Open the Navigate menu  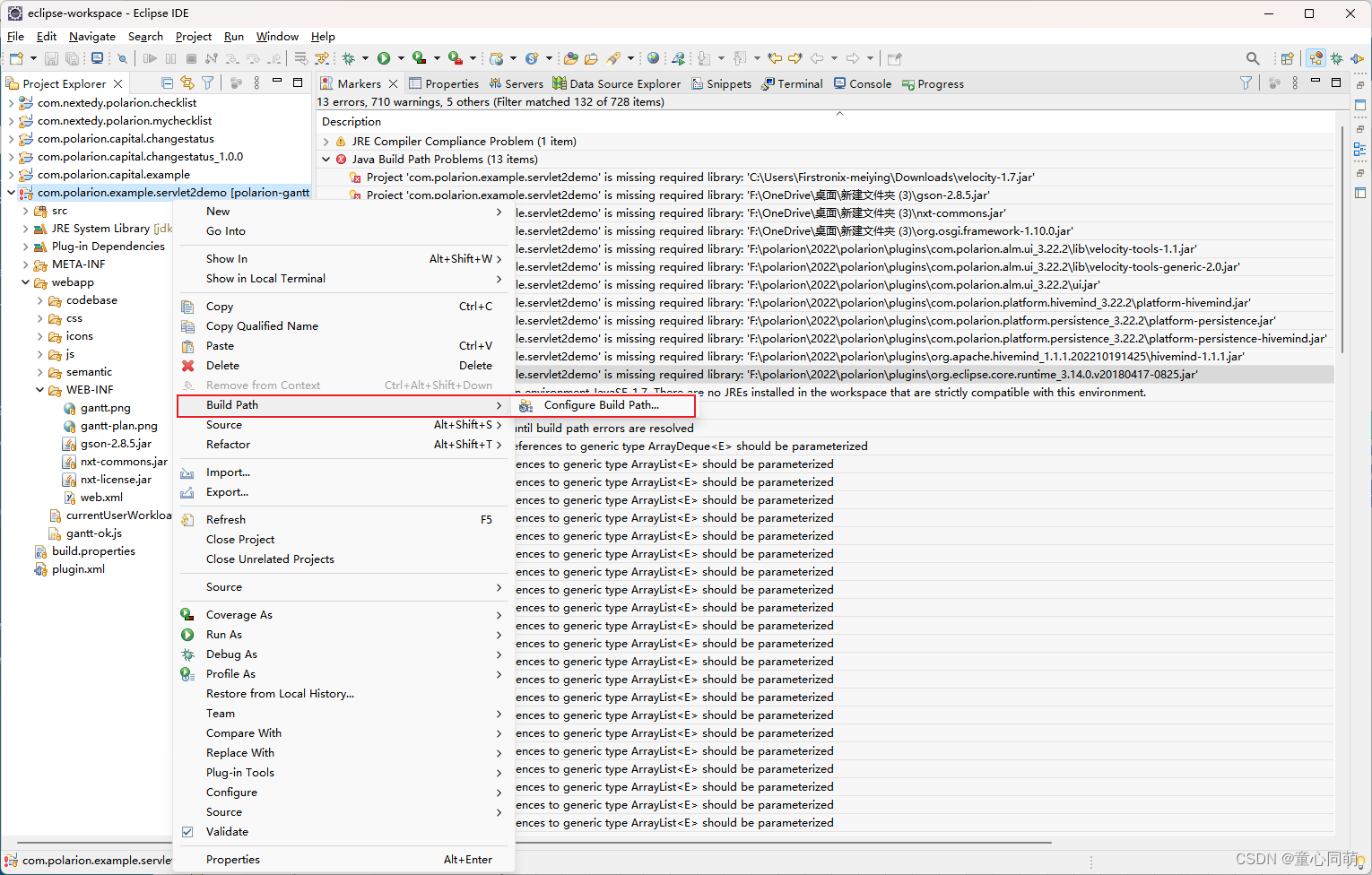92,36
